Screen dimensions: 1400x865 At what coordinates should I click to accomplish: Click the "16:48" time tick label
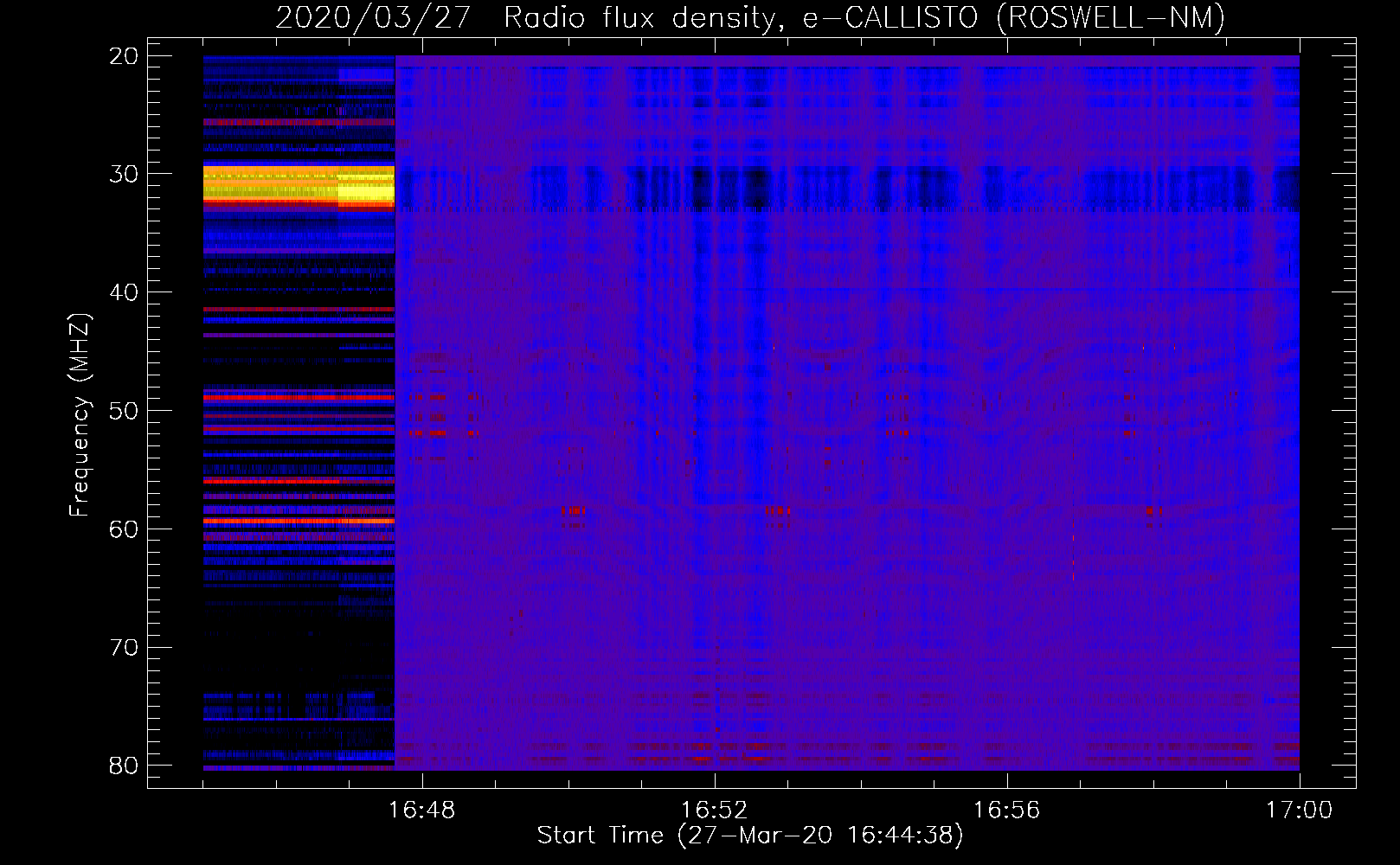coord(422,811)
